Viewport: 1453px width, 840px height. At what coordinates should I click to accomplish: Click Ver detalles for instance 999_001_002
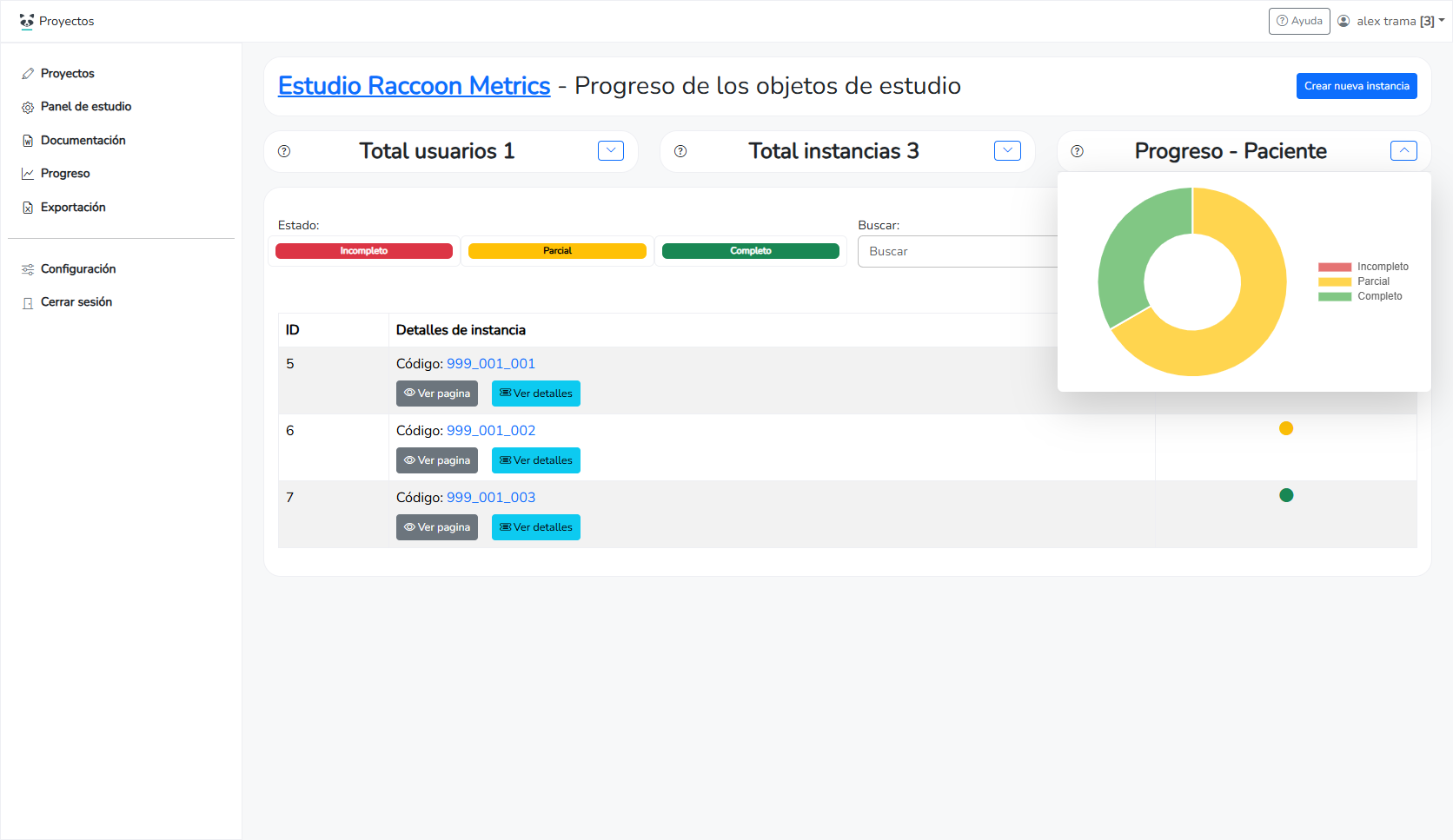[536, 460]
